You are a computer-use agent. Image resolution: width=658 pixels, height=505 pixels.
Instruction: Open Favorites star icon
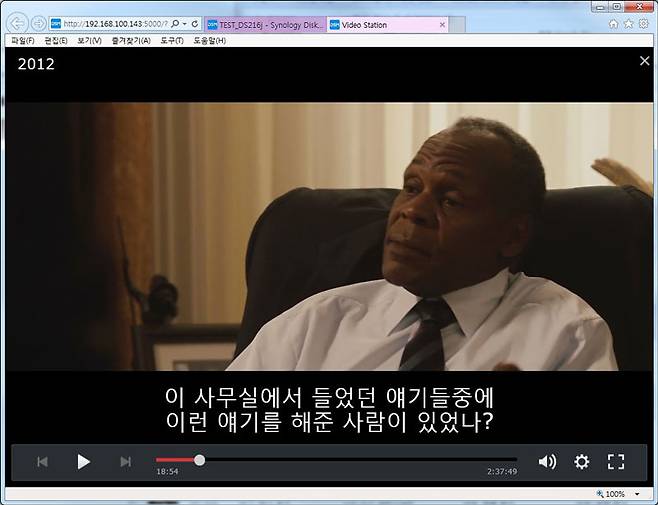[628, 24]
